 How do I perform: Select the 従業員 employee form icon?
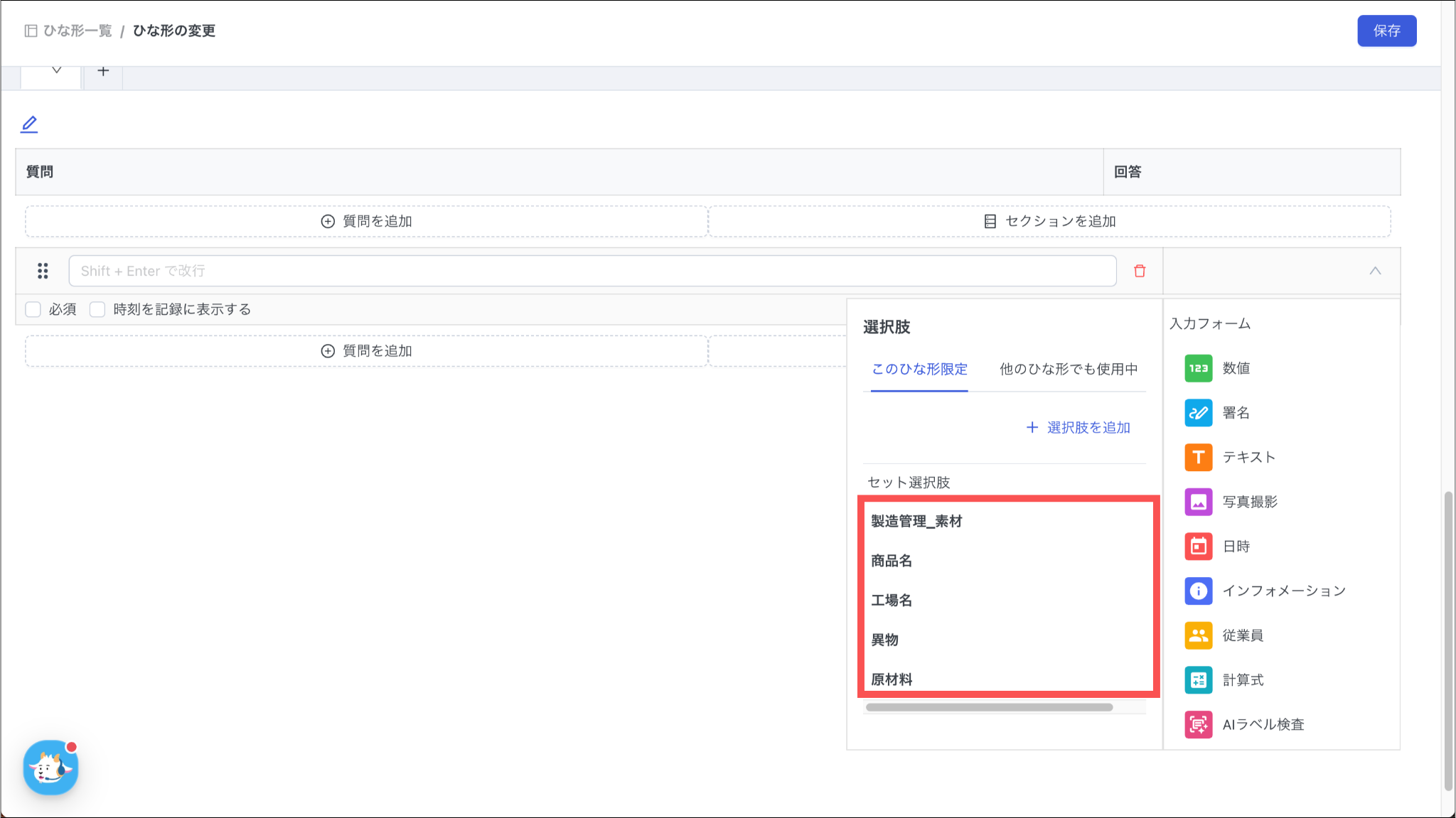(x=1198, y=635)
